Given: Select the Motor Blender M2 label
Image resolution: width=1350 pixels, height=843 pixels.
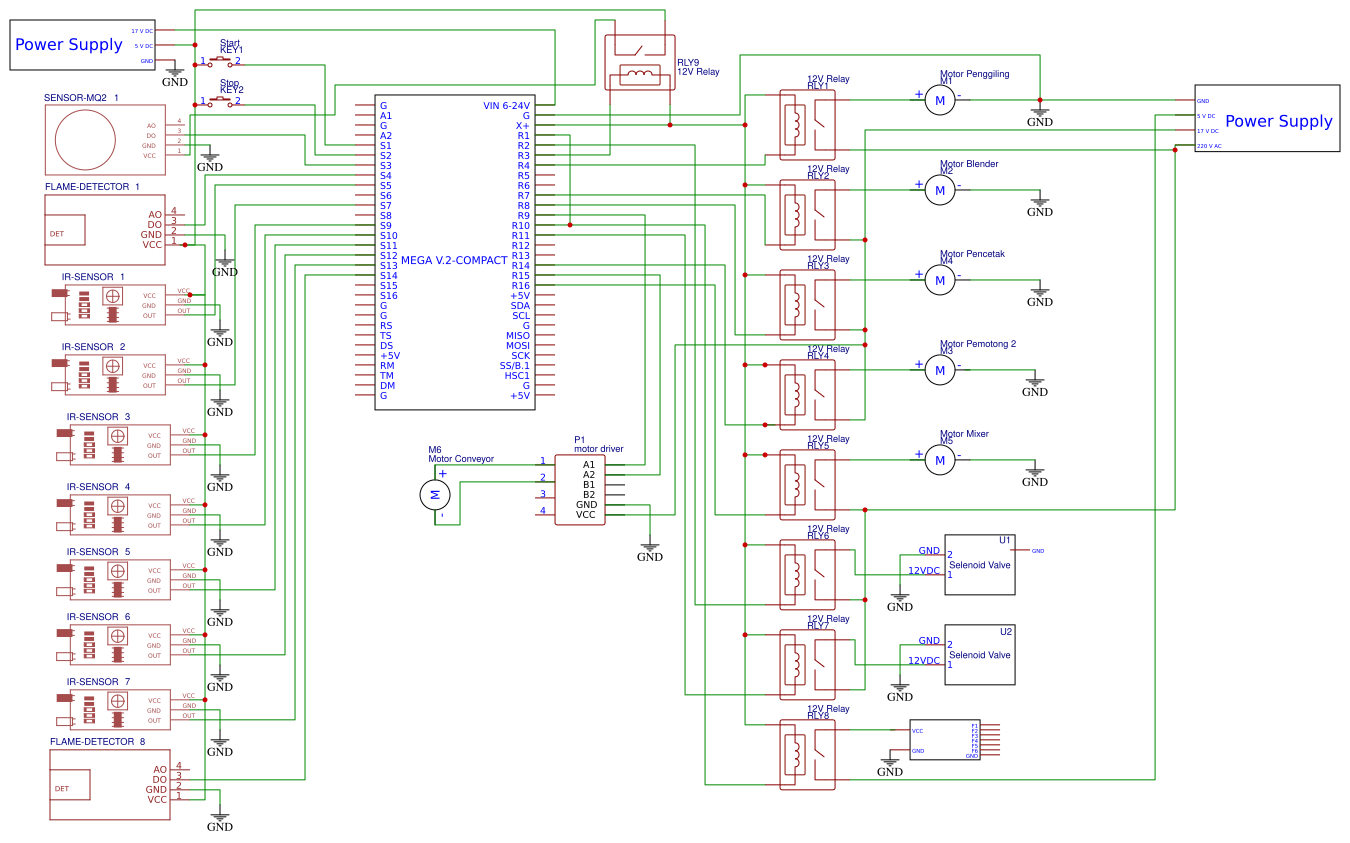Looking at the screenshot, I should pyautogui.click(x=967, y=163).
